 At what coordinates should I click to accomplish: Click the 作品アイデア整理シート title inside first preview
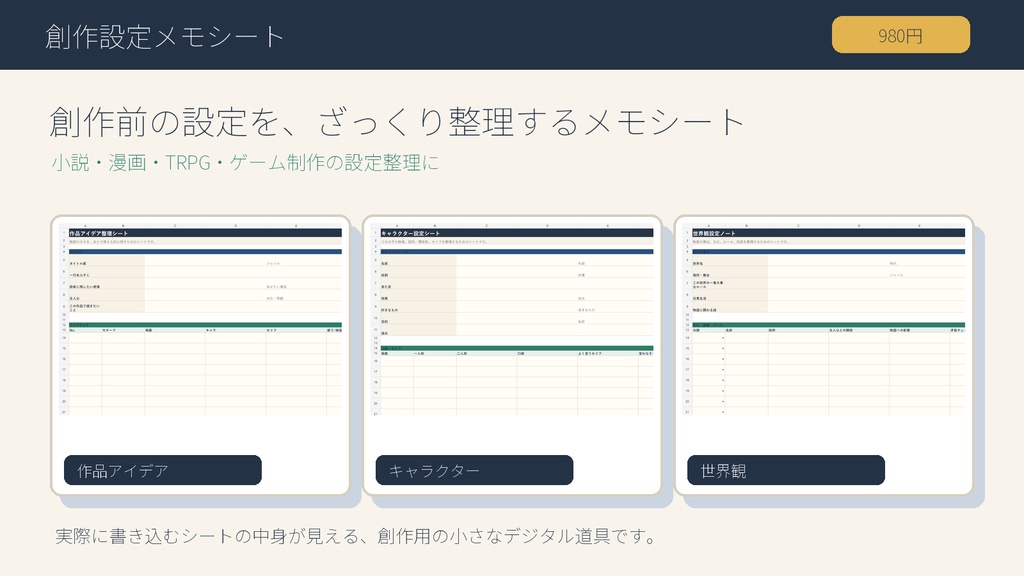(99, 233)
